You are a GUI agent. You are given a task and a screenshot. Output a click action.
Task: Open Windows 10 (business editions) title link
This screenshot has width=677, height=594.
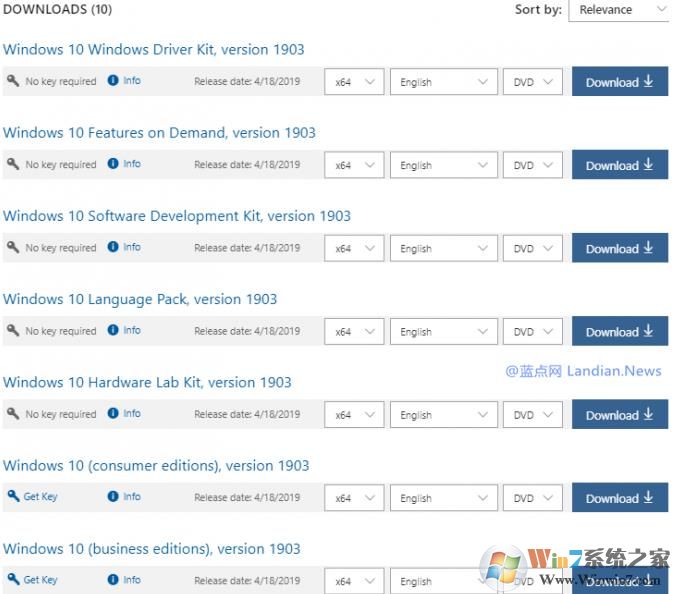[x=151, y=549]
